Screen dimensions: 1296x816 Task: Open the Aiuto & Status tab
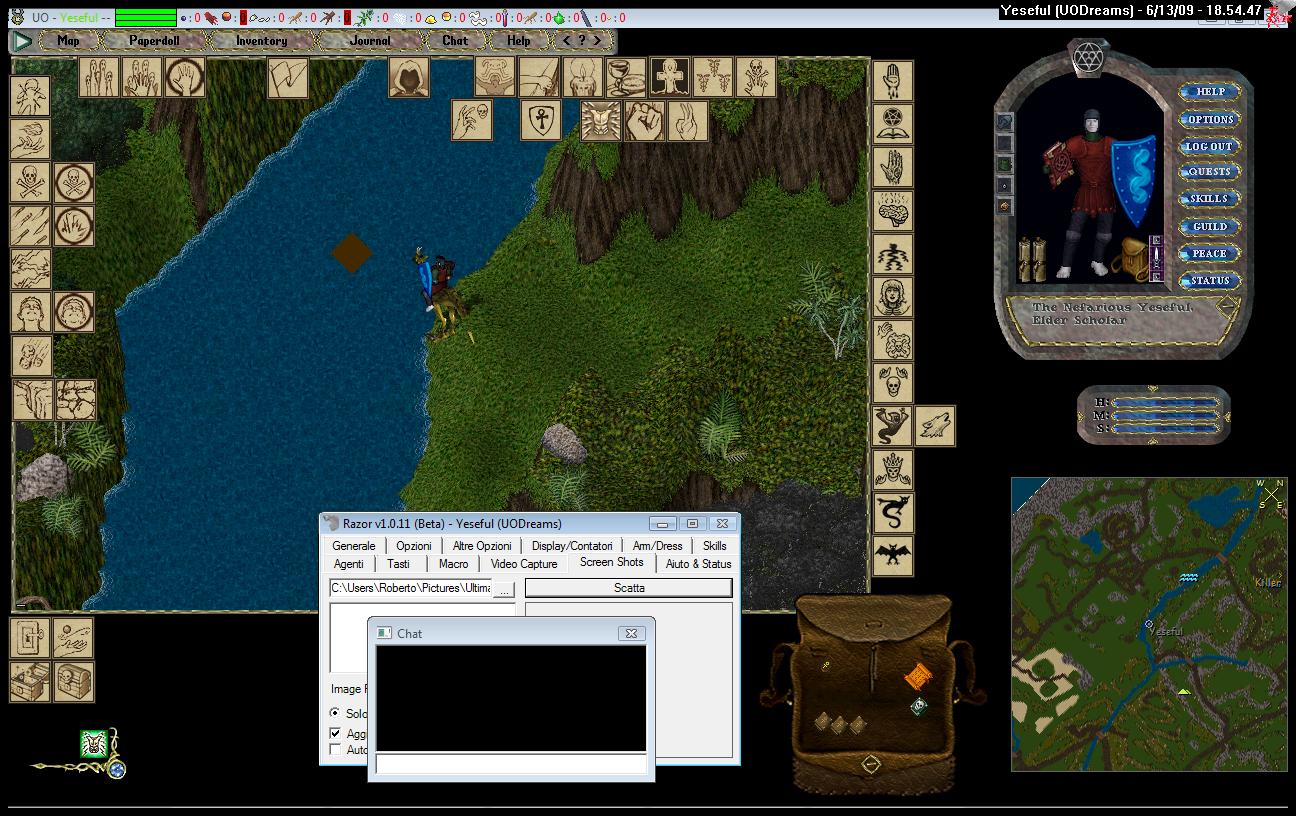[699, 564]
